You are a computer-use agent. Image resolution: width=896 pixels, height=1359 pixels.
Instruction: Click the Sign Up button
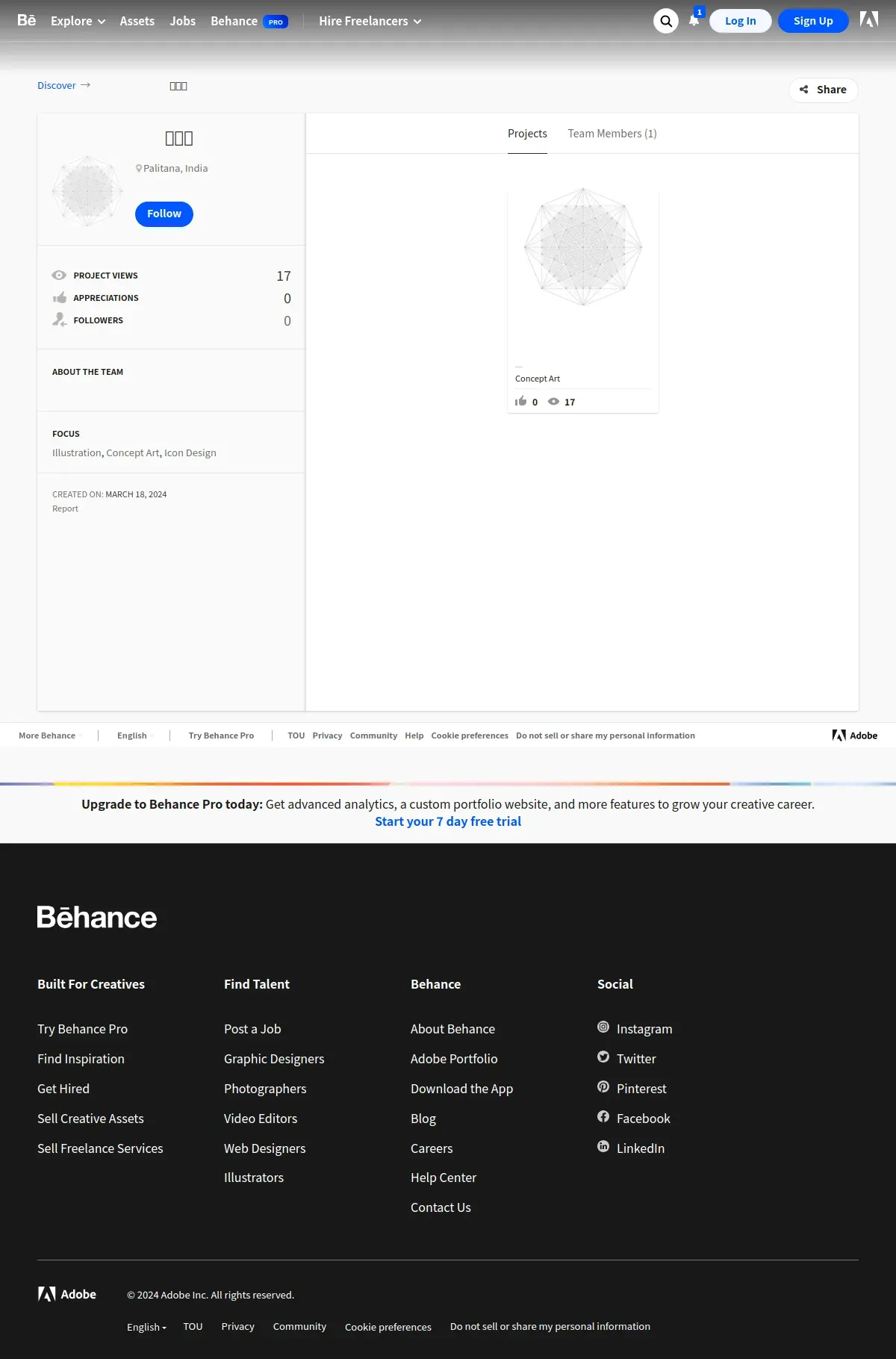tap(813, 21)
